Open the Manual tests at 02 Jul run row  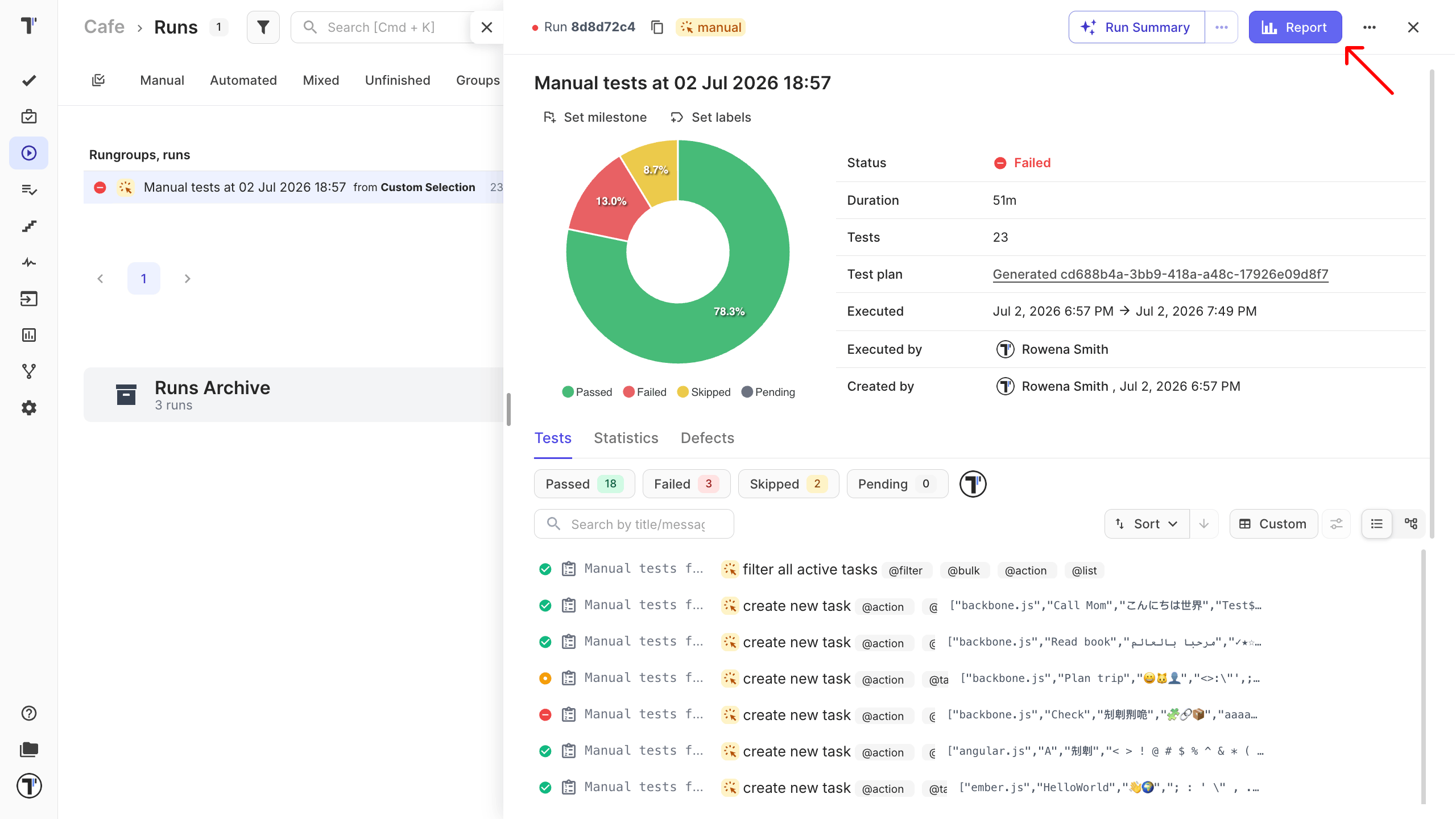pyautogui.click(x=293, y=187)
